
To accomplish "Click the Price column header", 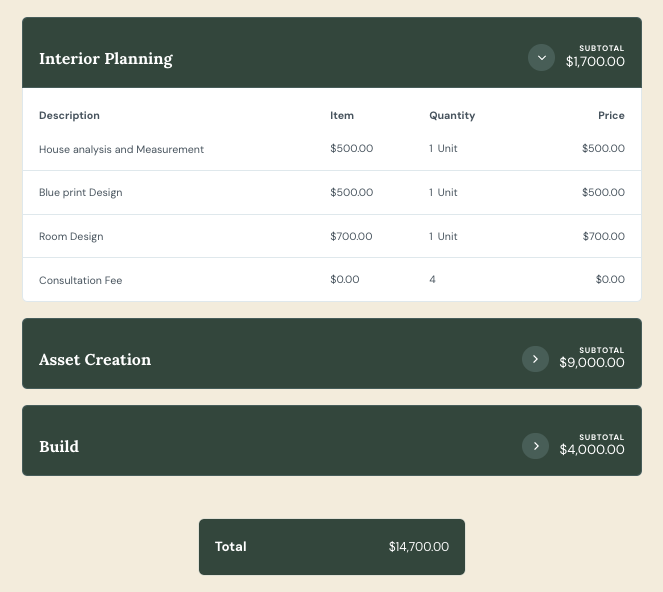I will coord(611,116).
